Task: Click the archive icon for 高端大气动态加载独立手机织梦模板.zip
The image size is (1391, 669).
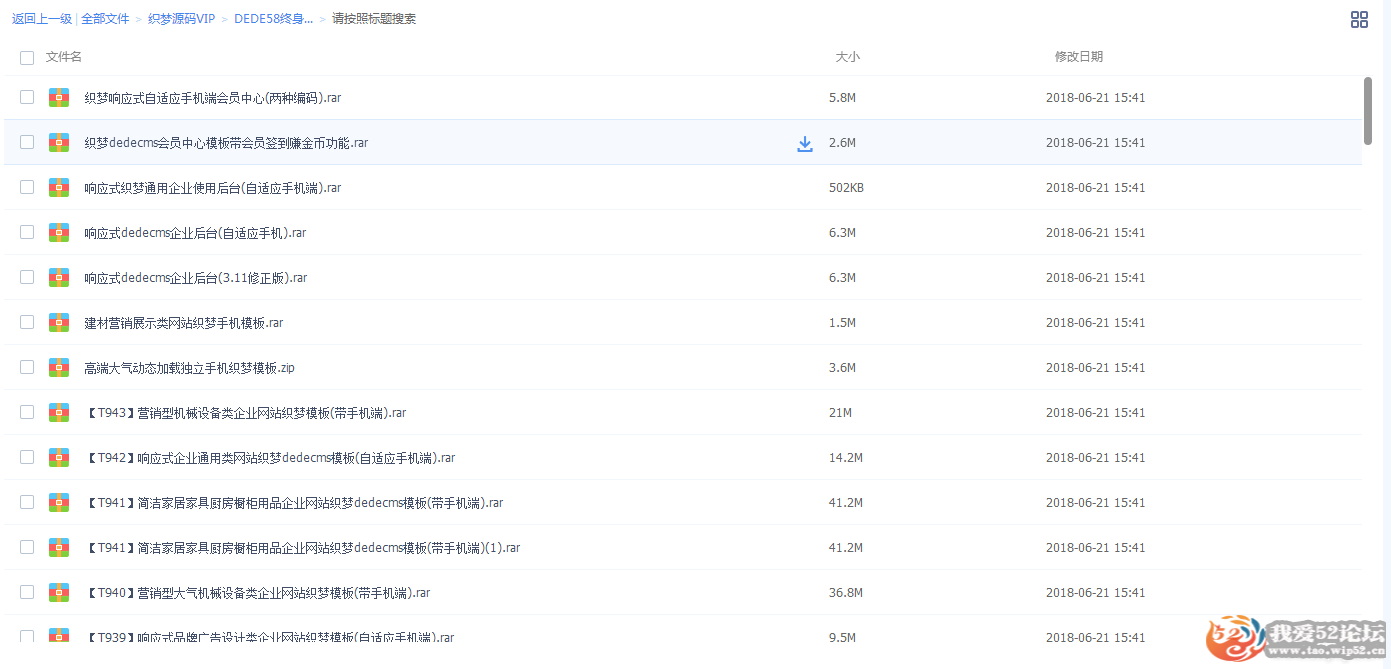Action: [59, 368]
